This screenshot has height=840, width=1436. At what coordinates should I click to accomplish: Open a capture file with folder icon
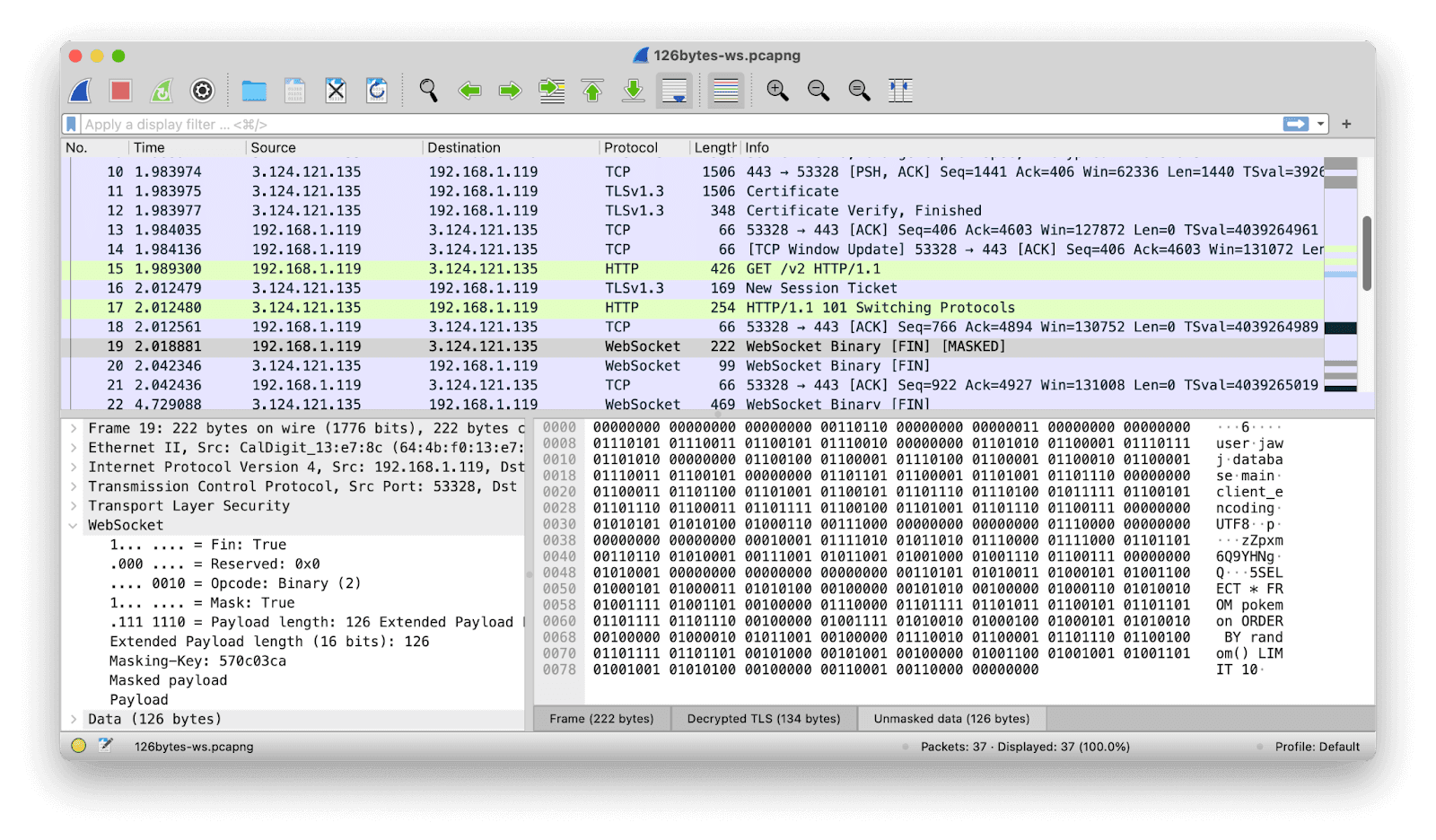254,91
